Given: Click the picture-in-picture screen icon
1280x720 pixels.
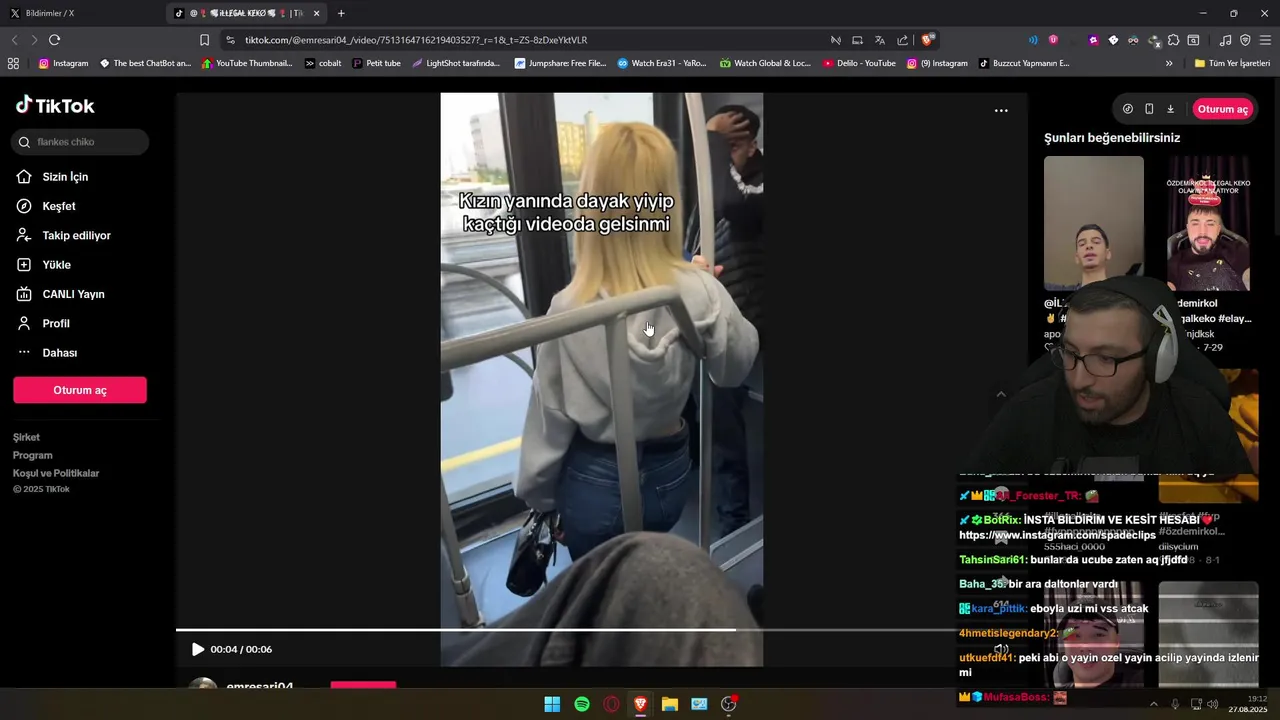Looking at the screenshot, I should (857, 40).
